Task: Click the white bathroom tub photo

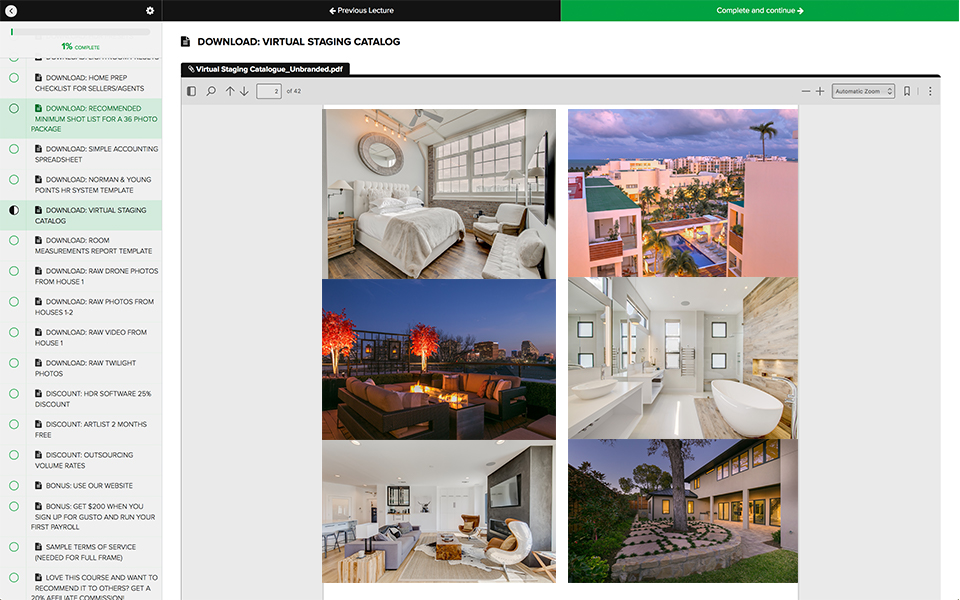Action: point(683,358)
